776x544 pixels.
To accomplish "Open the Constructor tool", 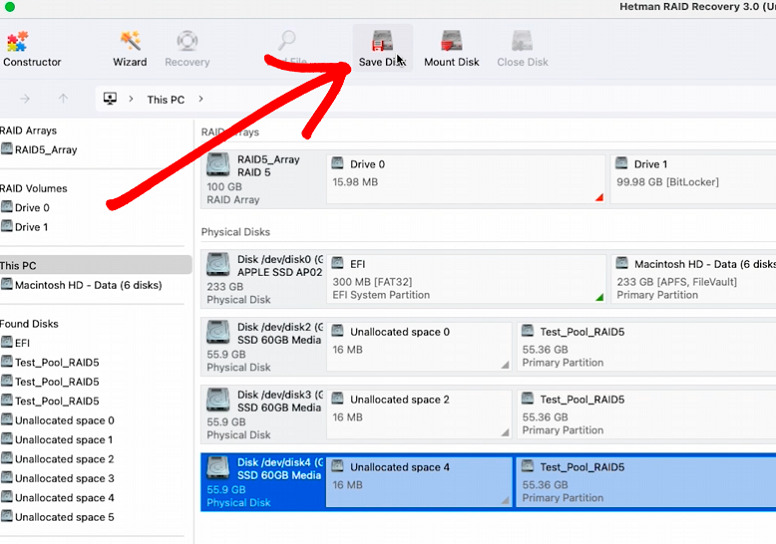I will tap(32, 49).
